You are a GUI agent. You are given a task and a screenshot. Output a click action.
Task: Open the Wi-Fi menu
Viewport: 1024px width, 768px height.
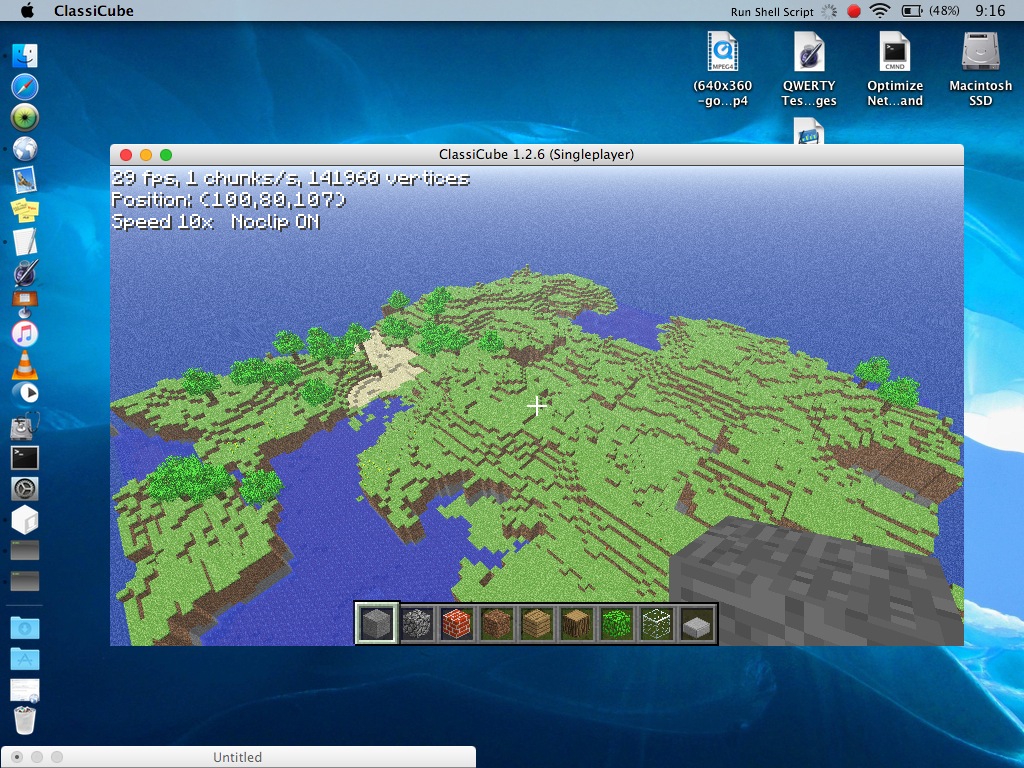point(880,10)
